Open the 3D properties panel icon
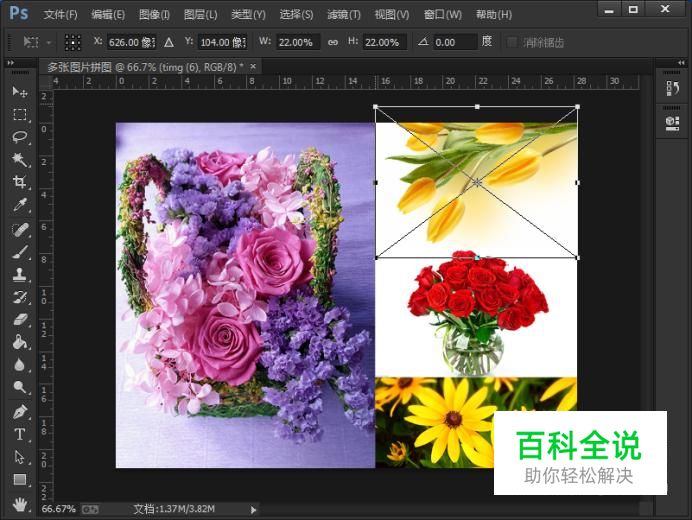692x520 pixels. click(x=672, y=123)
